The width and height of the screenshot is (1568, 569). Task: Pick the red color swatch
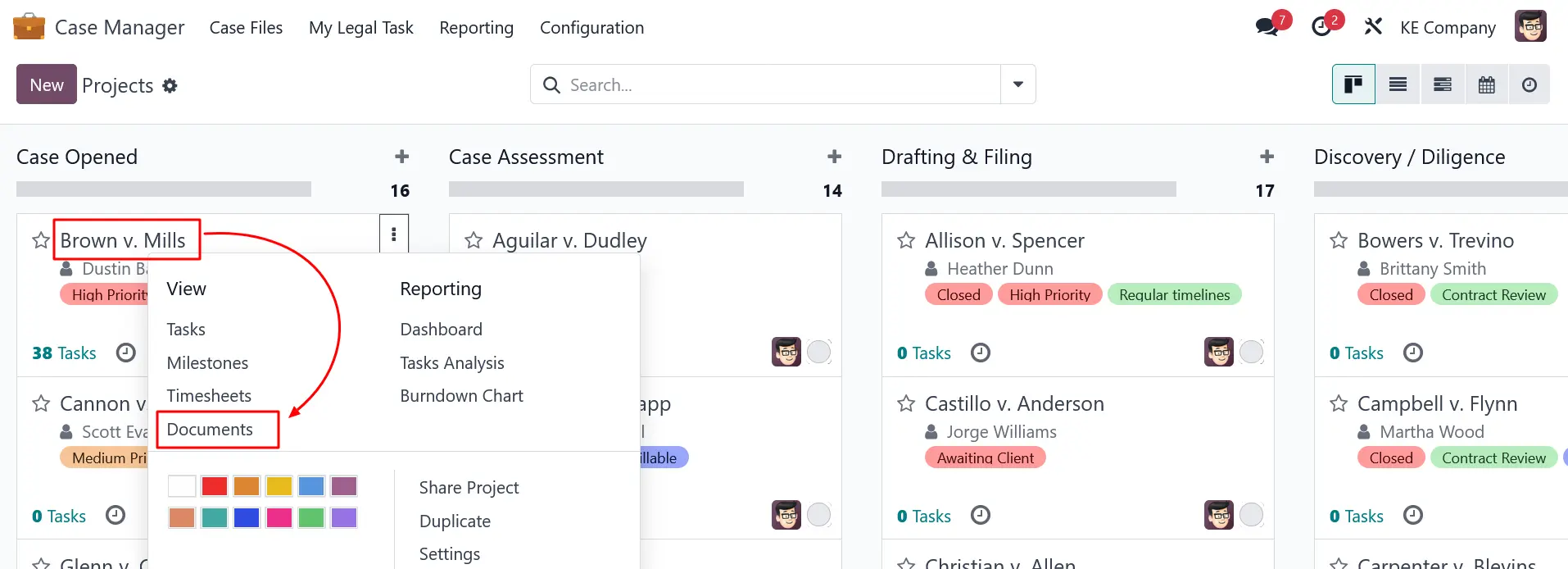[215, 486]
